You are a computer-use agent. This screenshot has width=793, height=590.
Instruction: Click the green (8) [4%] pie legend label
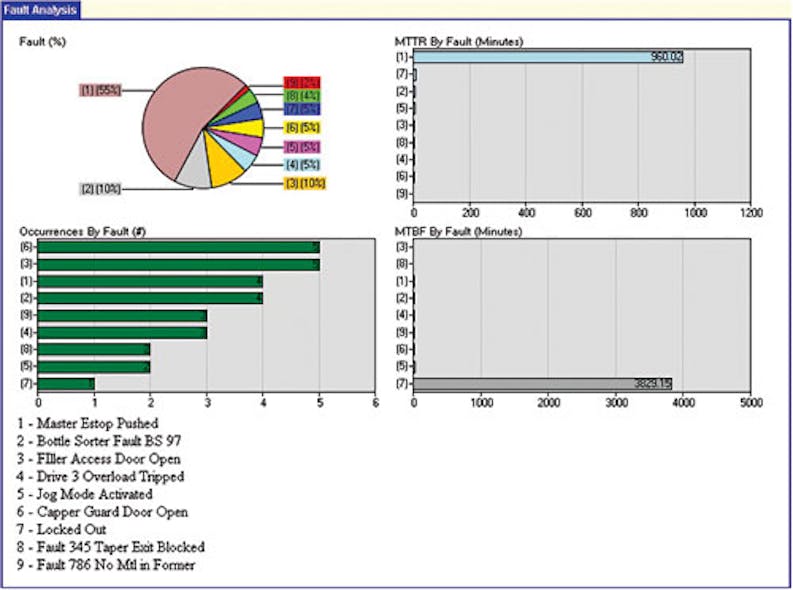coord(303,97)
